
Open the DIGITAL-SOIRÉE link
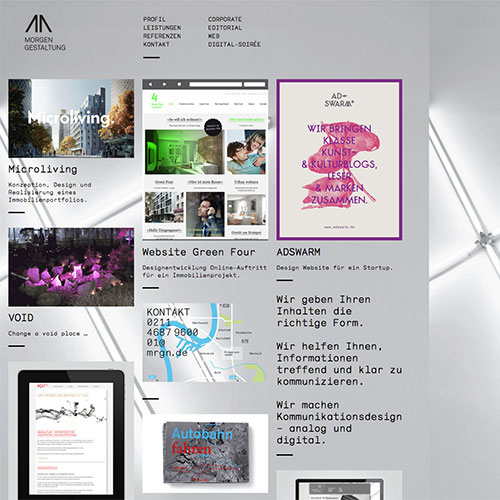234,44
